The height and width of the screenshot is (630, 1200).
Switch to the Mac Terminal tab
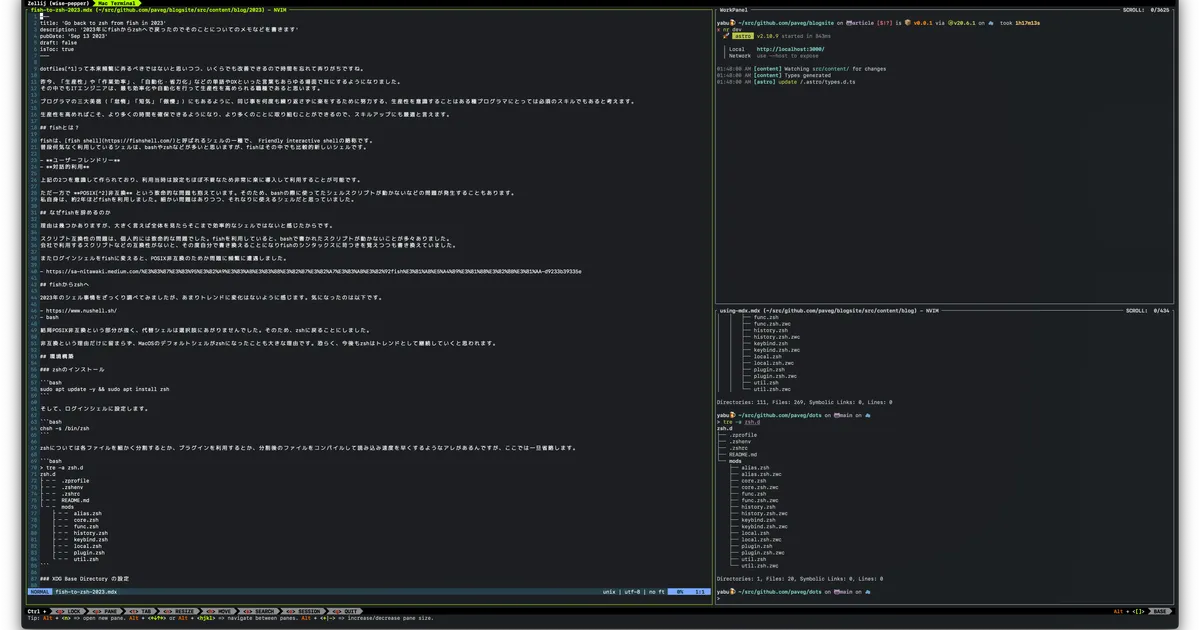tap(119, 3)
